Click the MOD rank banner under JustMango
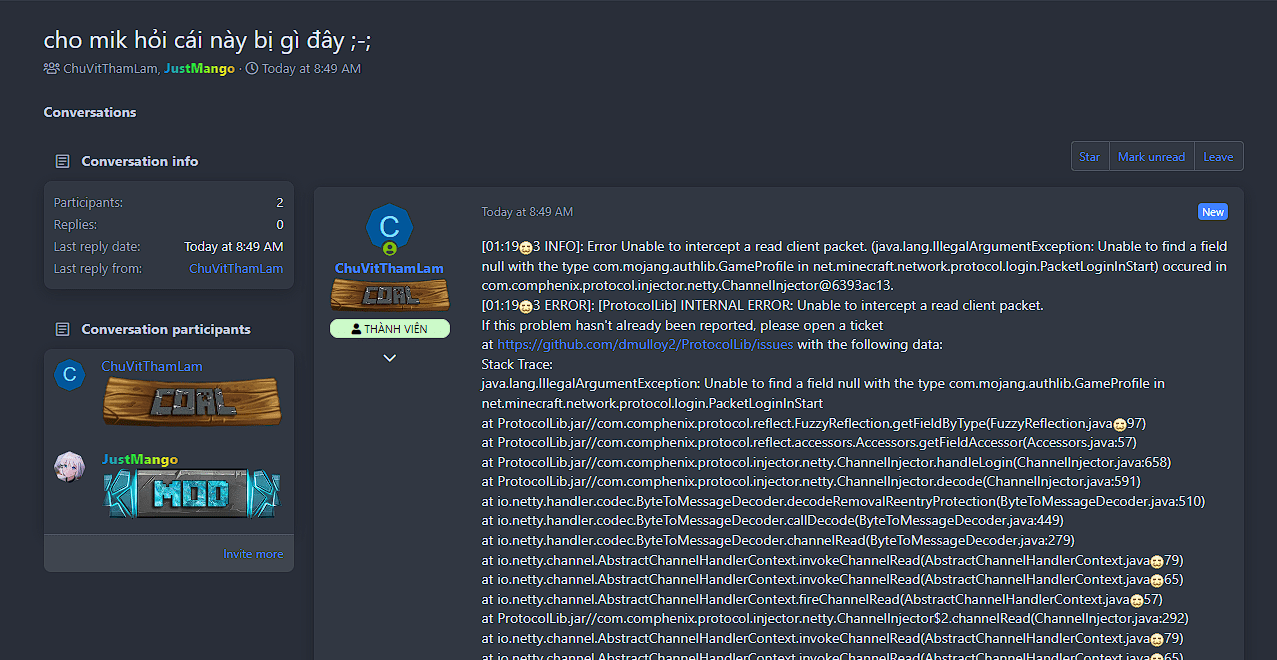Image resolution: width=1277 pixels, height=660 pixels. 192,493
